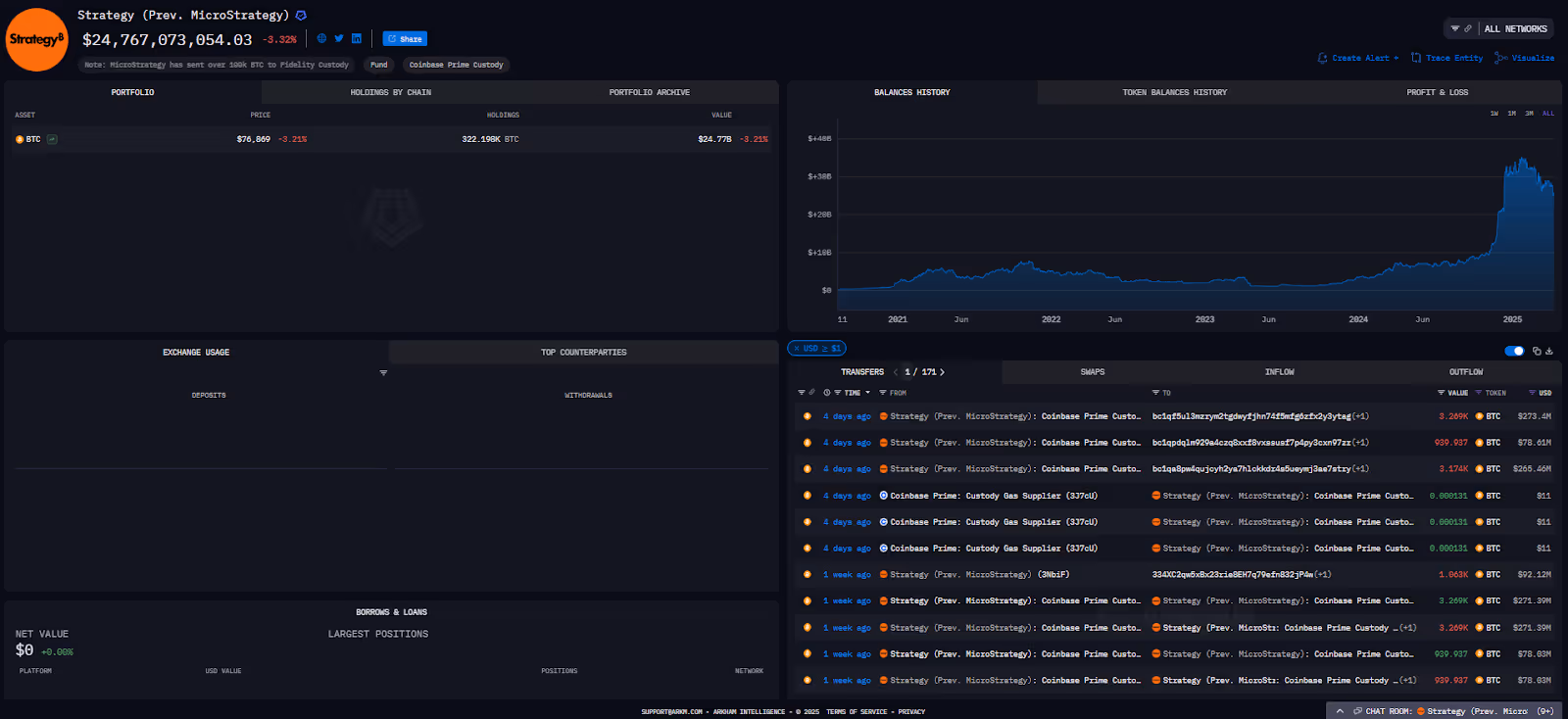This screenshot has width=1568, height=719.
Task: Open the Twitter profile icon
Action: click(x=339, y=38)
